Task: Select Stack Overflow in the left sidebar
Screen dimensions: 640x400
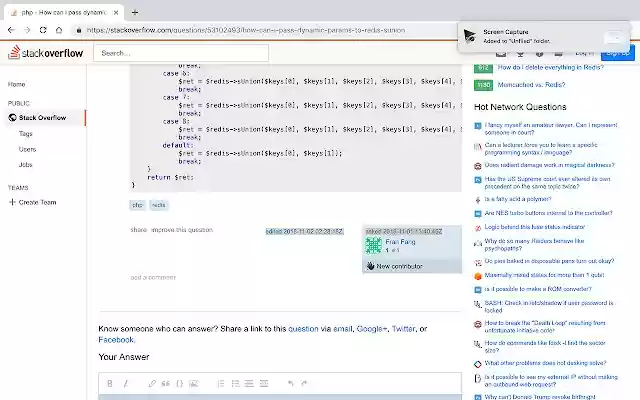Action: (x=42, y=118)
